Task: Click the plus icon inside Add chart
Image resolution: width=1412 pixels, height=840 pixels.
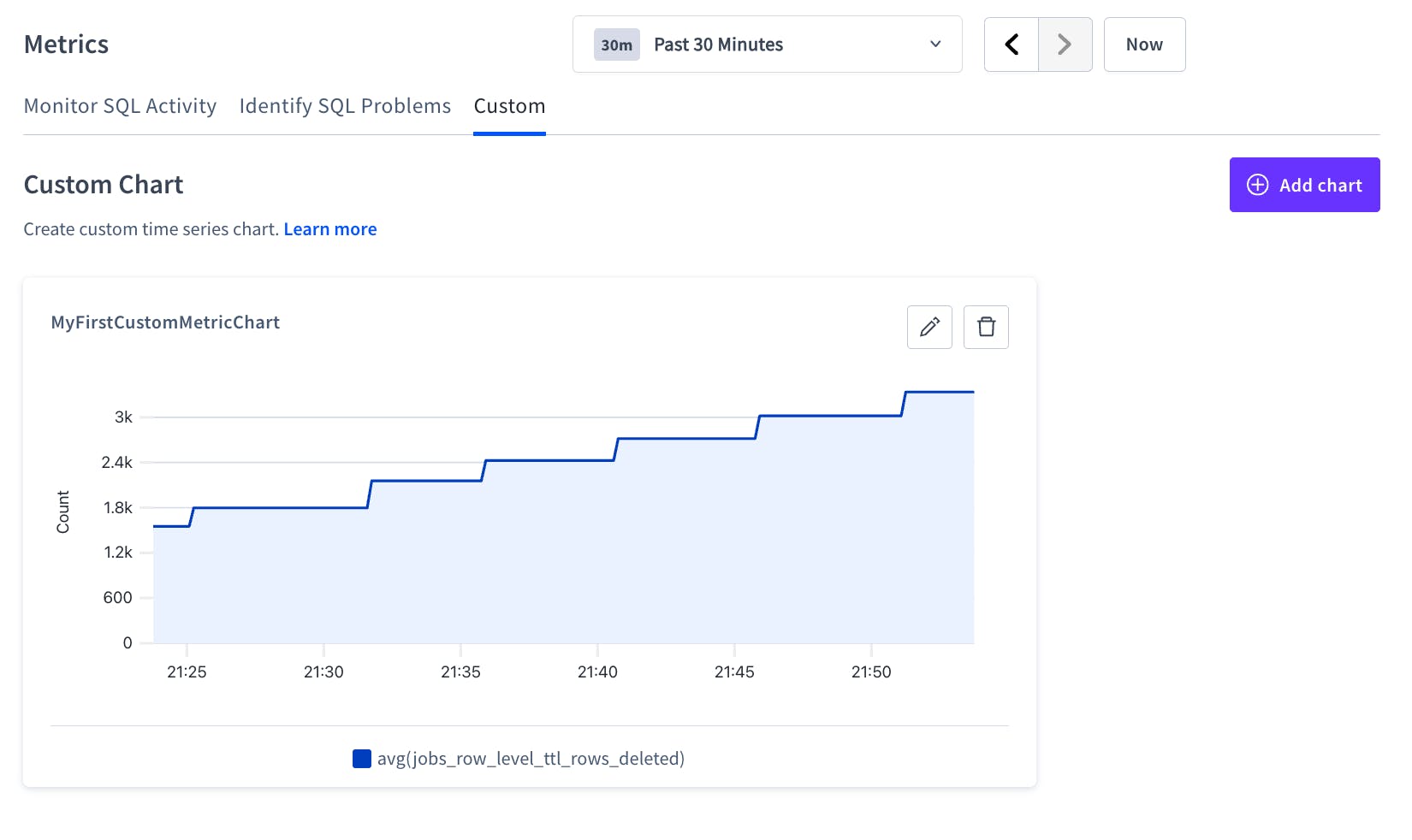Action: (1256, 185)
